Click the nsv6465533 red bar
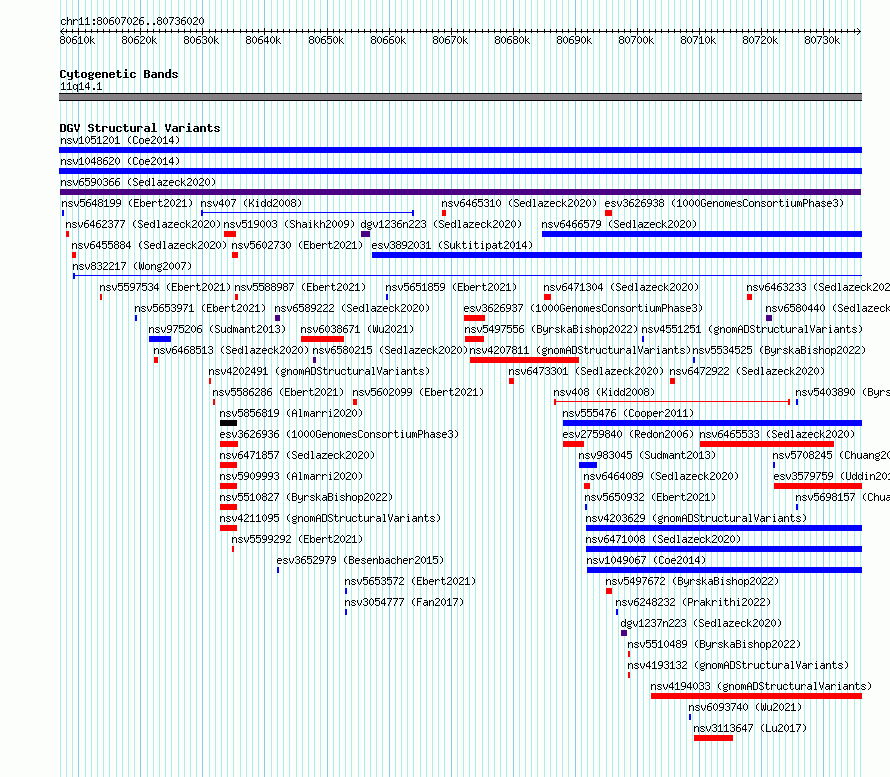This screenshot has width=890, height=777. pos(767,444)
